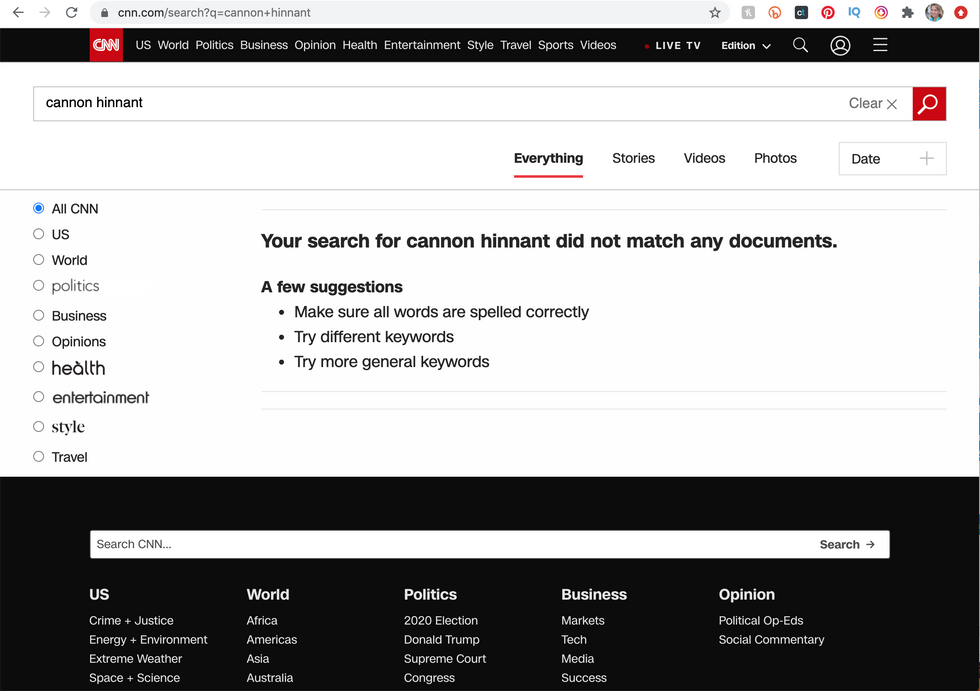
Task: Expand the Edition dropdown
Action: click(x=746, y=46)
